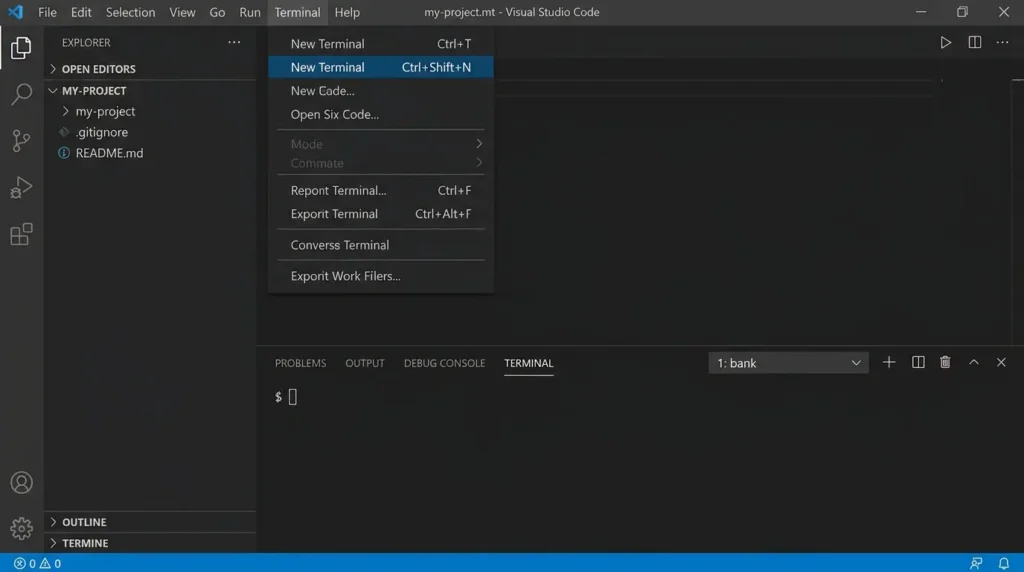Open the Run and Debug view icon
This screenshot has height=572, width=1024.
click(21, 187)
